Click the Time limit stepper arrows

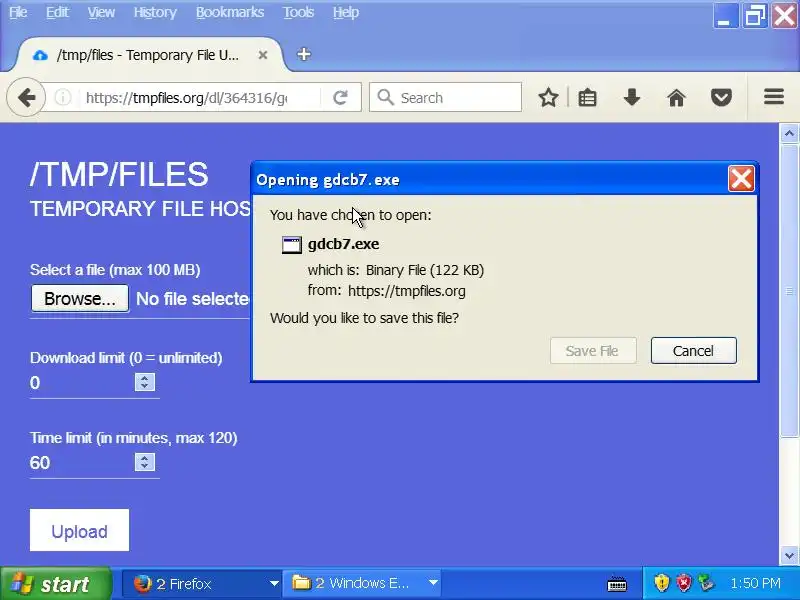pyautogui.click(x=145, y=462)
